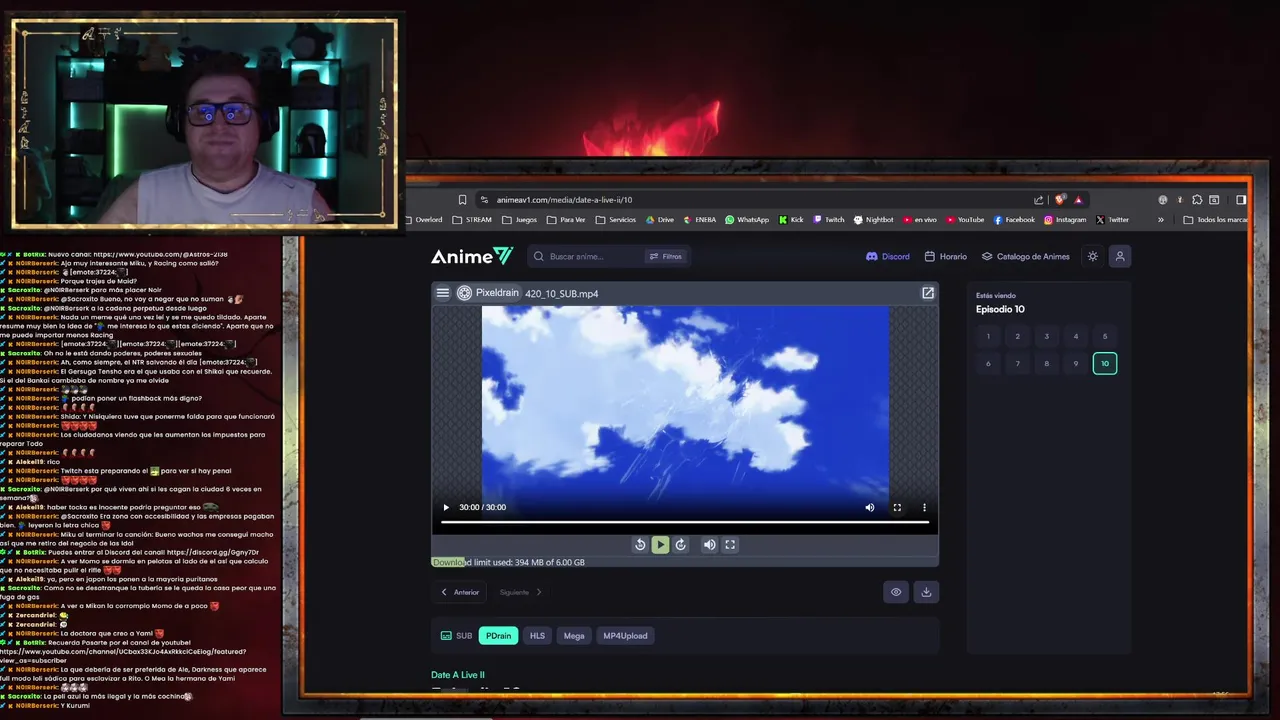The height and width of the screenshot is (720, 1280).
Task: Select episode 2 in the episode grid
Action: (x=1017, y=336)
